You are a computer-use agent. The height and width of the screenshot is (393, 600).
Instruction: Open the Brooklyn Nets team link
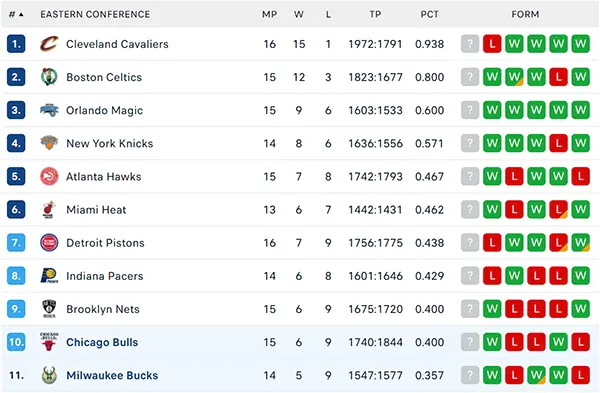click(x=103, y=309)
